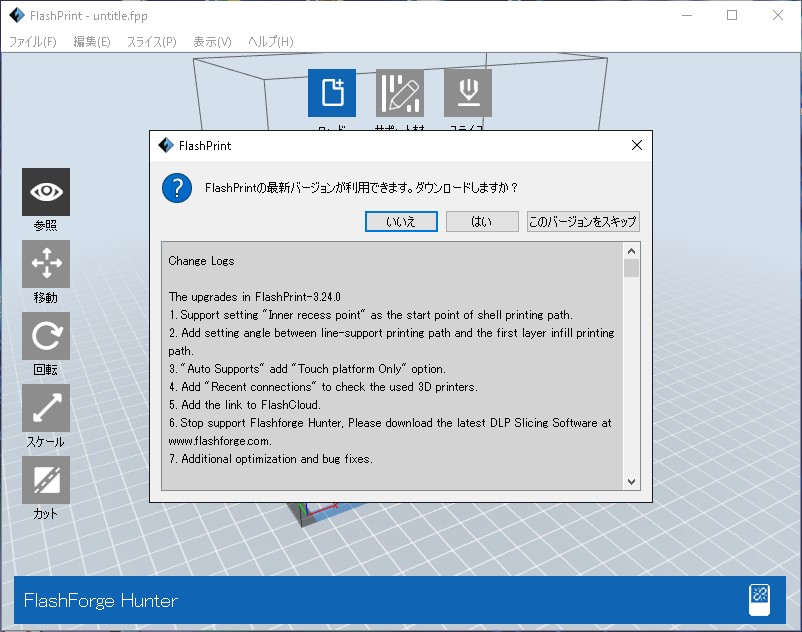Select the カット cut tool

point(46,480)
